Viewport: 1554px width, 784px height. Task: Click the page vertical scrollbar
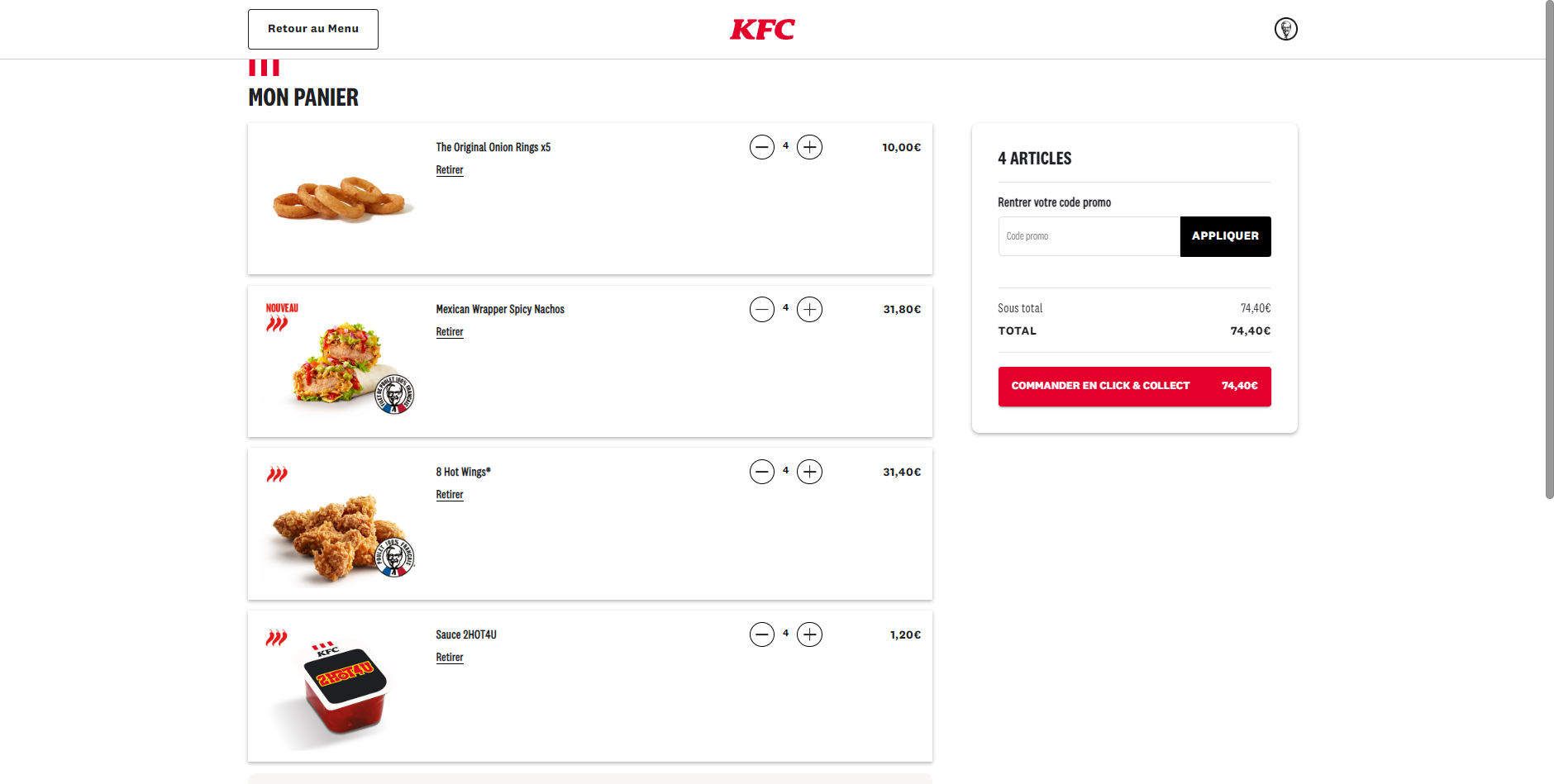click(1549, 249)
